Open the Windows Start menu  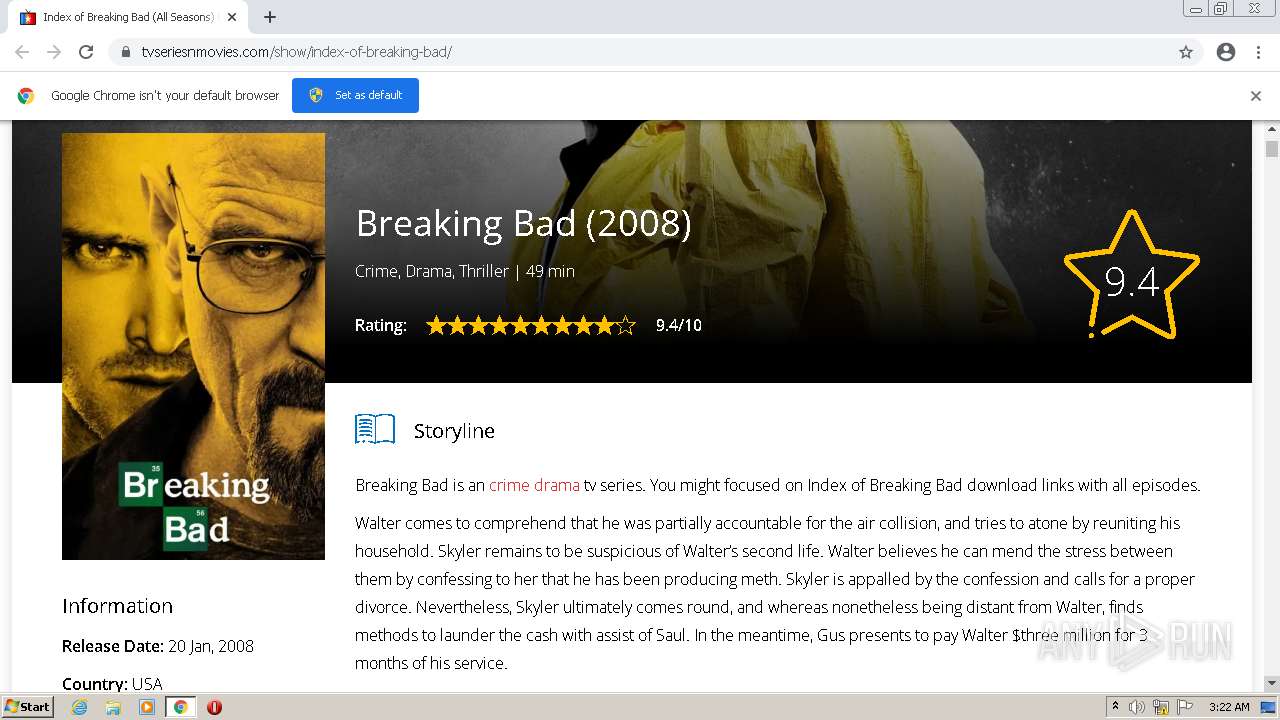[27, 707]
